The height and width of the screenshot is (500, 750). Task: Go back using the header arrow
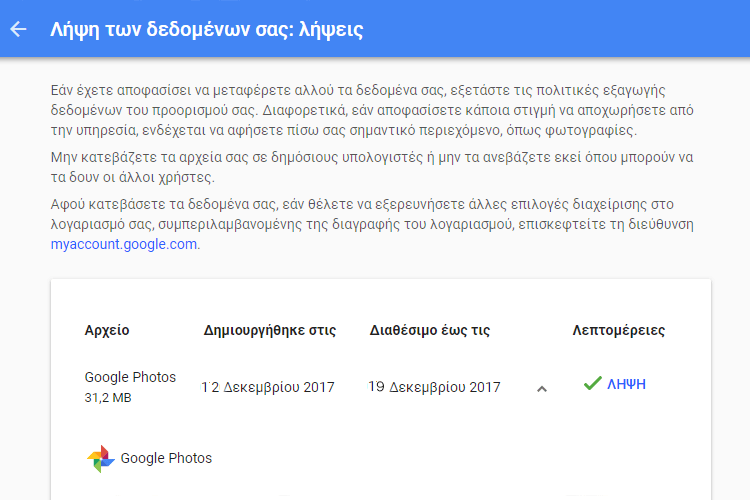click(18, 29)
